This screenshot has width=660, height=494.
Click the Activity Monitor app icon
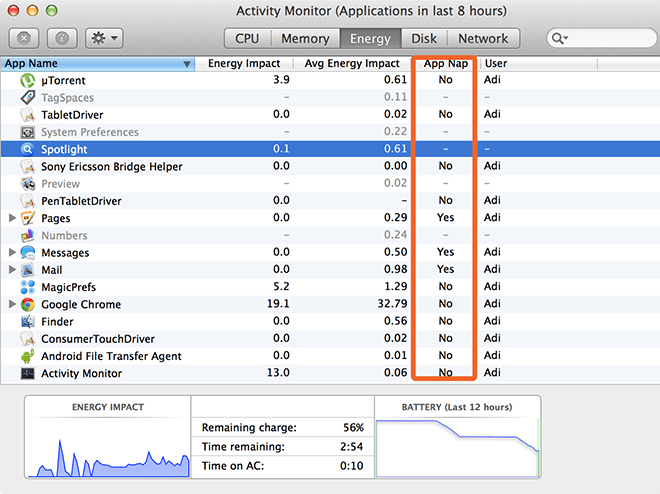[x=28, y=373]
